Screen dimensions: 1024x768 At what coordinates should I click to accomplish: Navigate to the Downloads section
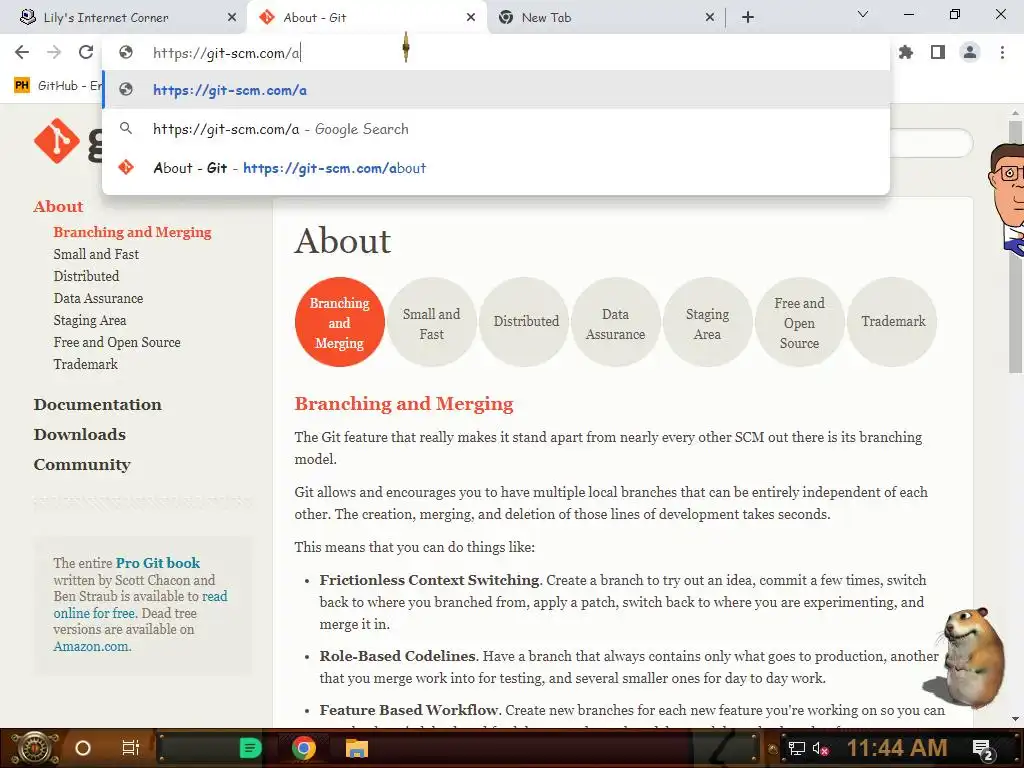pos(80,434)
